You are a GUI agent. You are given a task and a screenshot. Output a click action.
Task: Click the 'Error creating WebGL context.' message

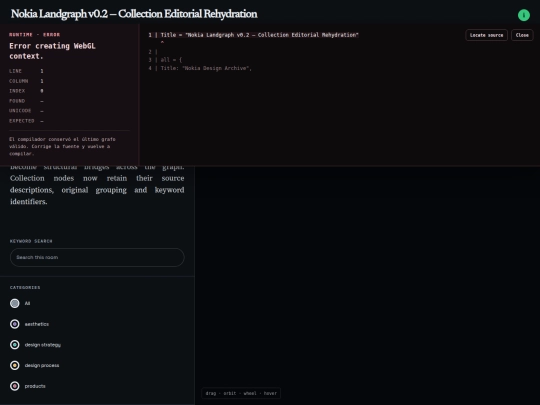[52, 51]
